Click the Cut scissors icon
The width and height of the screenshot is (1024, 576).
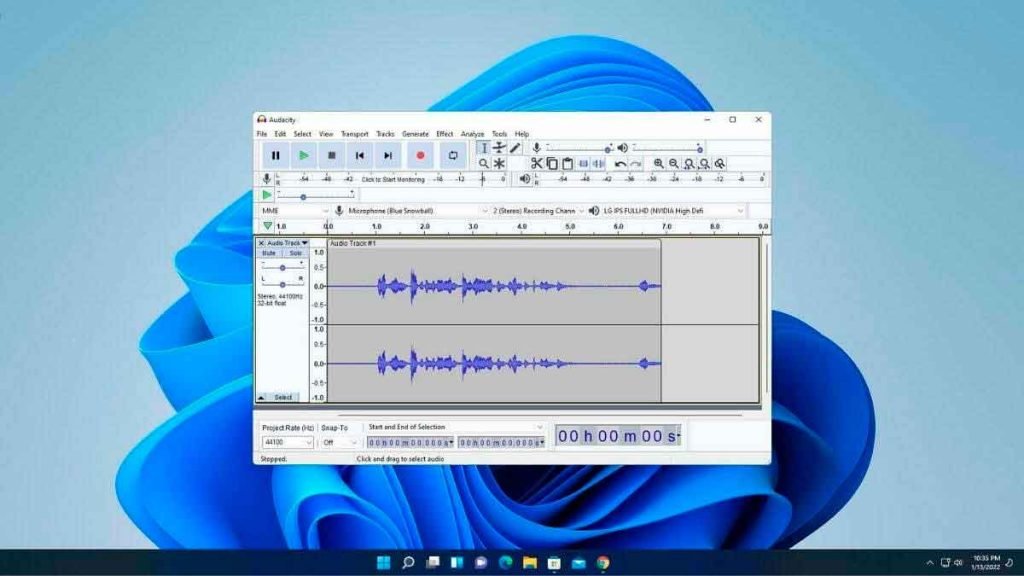536,163
